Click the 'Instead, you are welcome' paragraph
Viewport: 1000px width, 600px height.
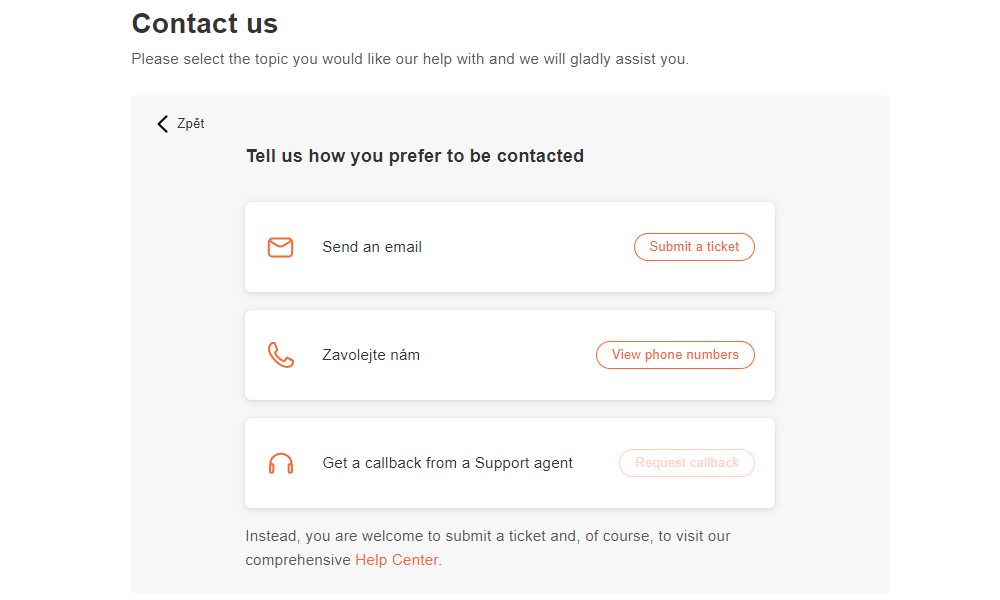(488, 537)
